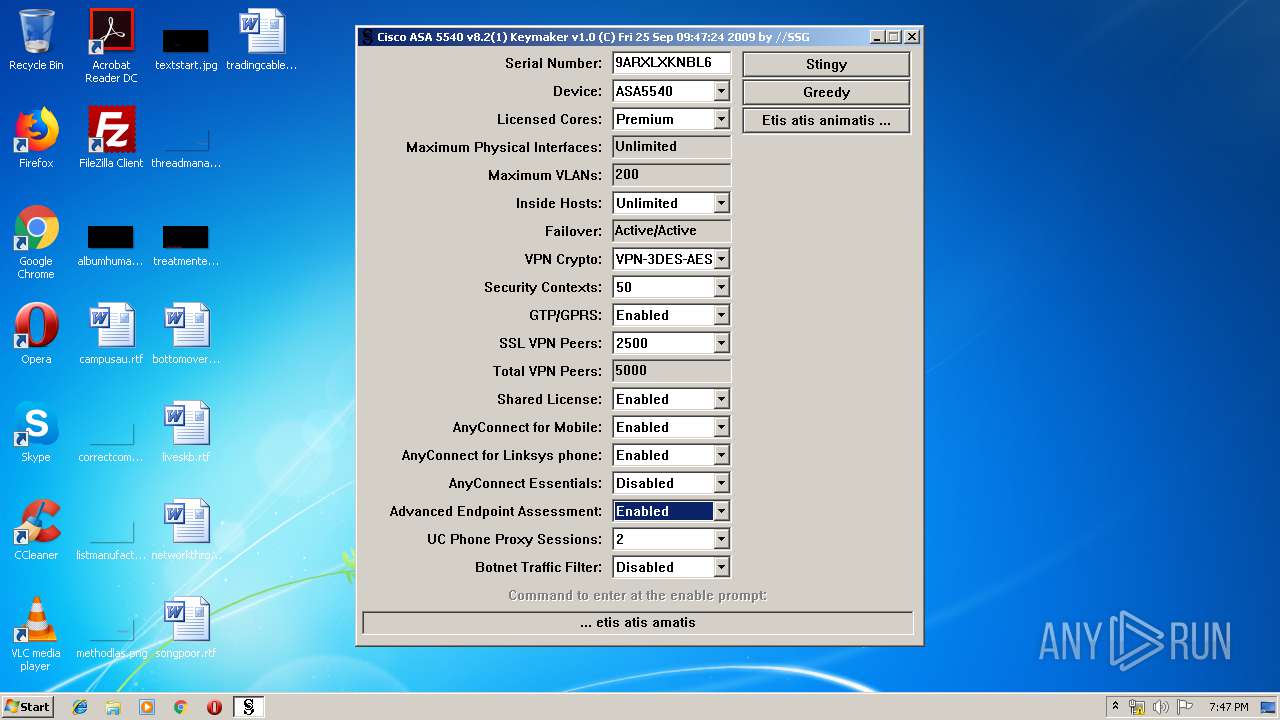Expand UC Phone Proxy Sessions dropdown
The image size is (1280, 720).
coord(722,539)
